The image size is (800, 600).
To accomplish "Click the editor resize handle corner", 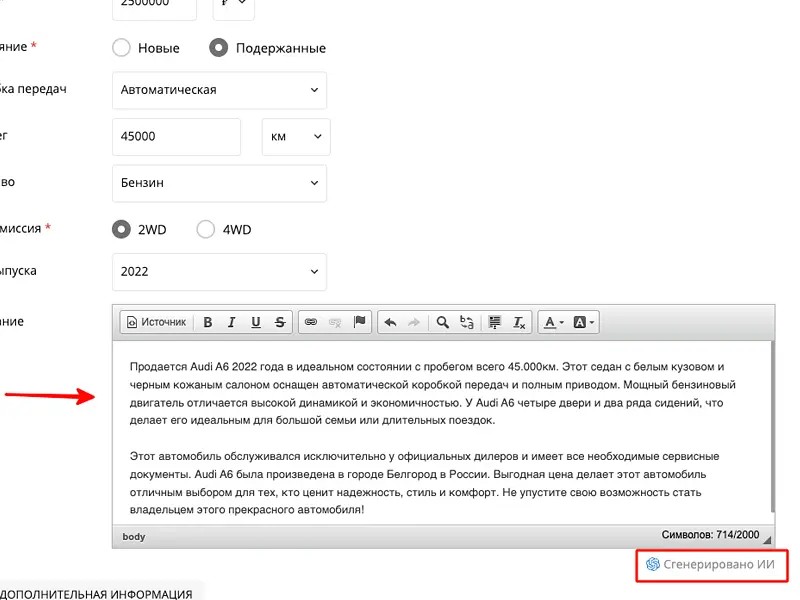I will [767, 540].
